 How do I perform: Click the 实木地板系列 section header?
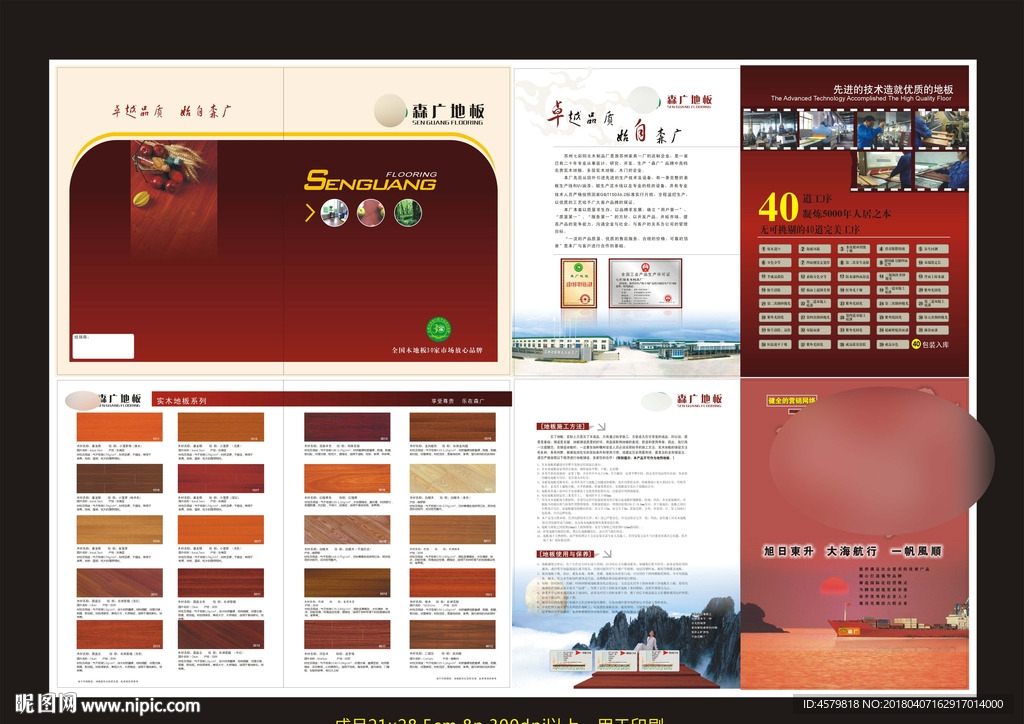tap(182, 401)
